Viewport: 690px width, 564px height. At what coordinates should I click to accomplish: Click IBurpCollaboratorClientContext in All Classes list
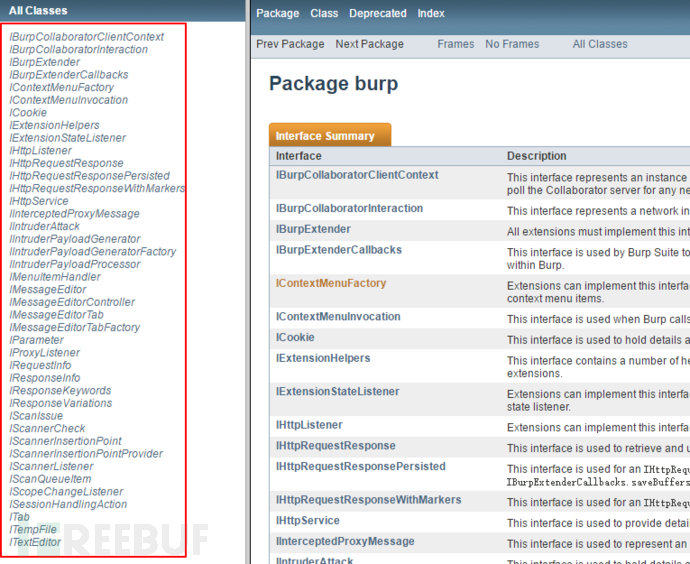(86, 37)
